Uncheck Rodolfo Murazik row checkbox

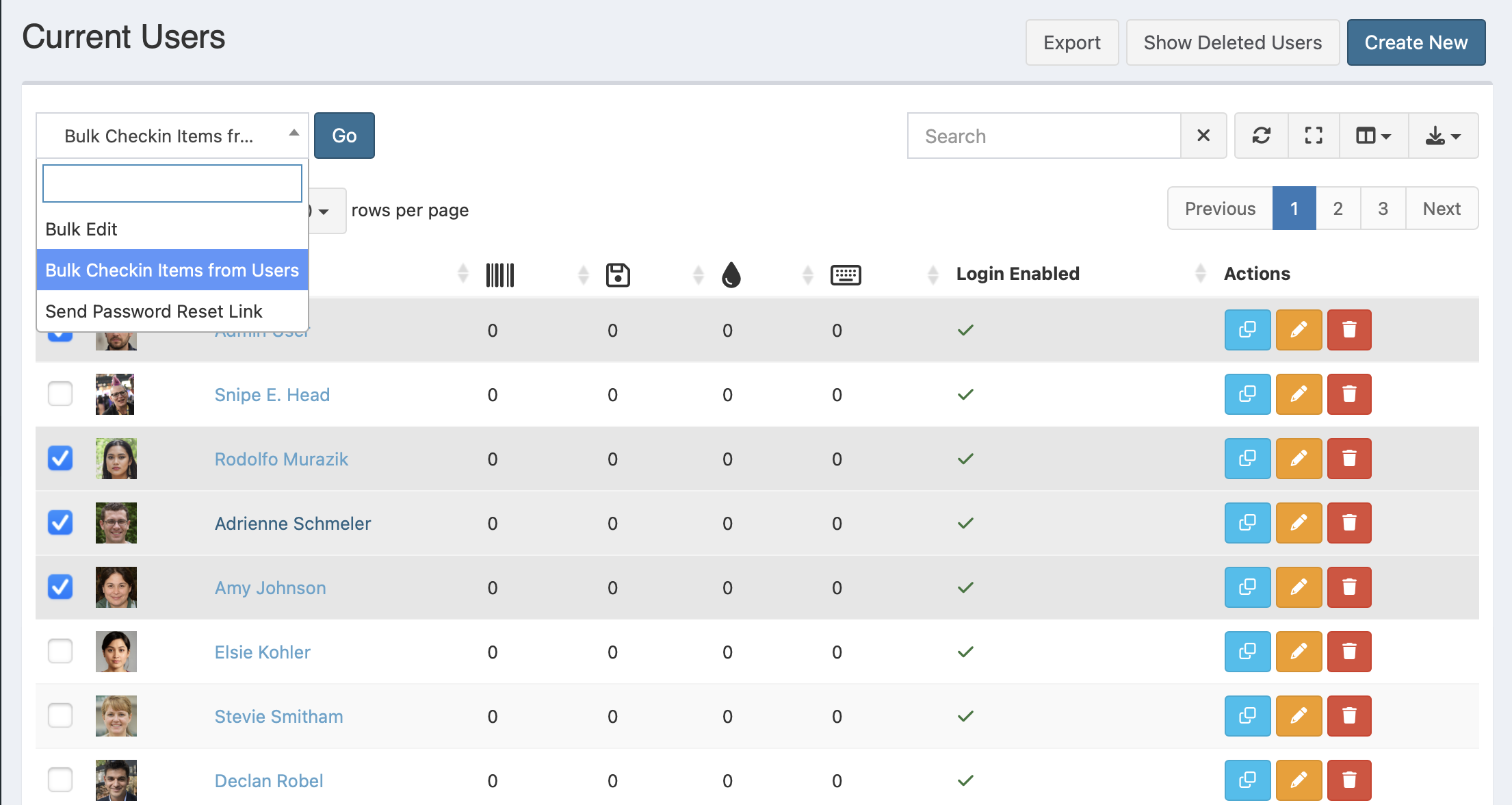coord(60,458)
